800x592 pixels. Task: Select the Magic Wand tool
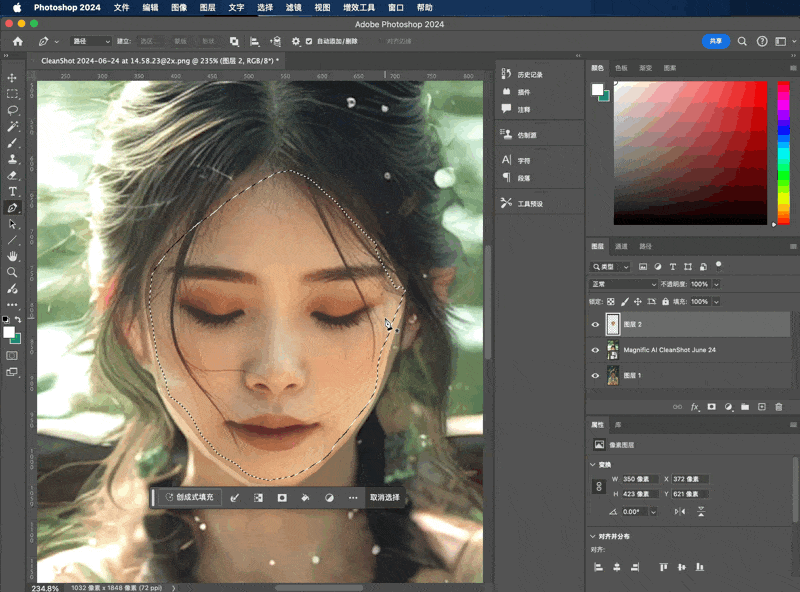coord(12,127)
